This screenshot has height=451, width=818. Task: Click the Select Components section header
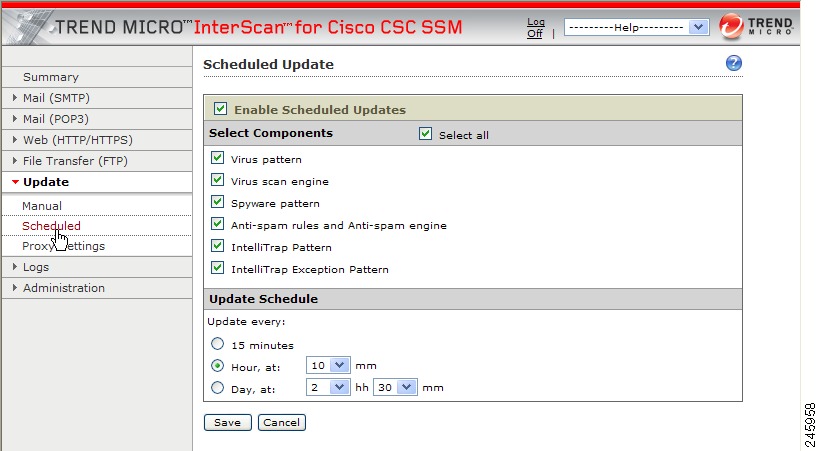click(x=271, y=133)
